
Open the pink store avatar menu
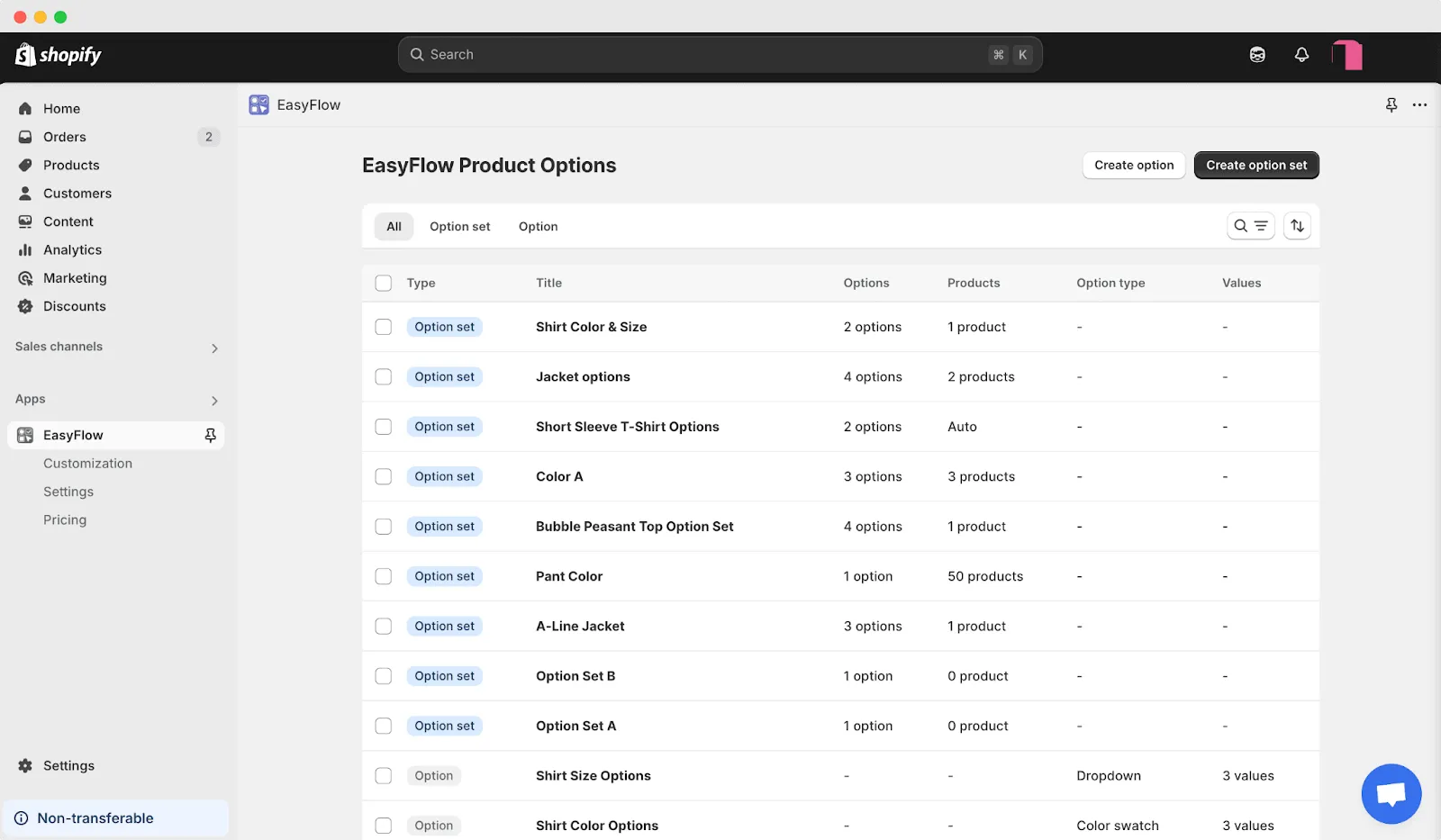(x=1347, y=55)
